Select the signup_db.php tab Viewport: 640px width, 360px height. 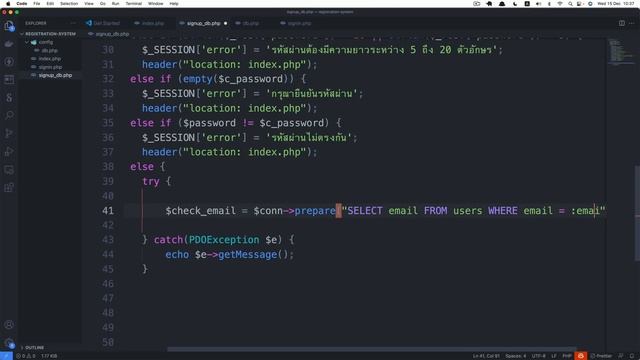tap(203, 23)
